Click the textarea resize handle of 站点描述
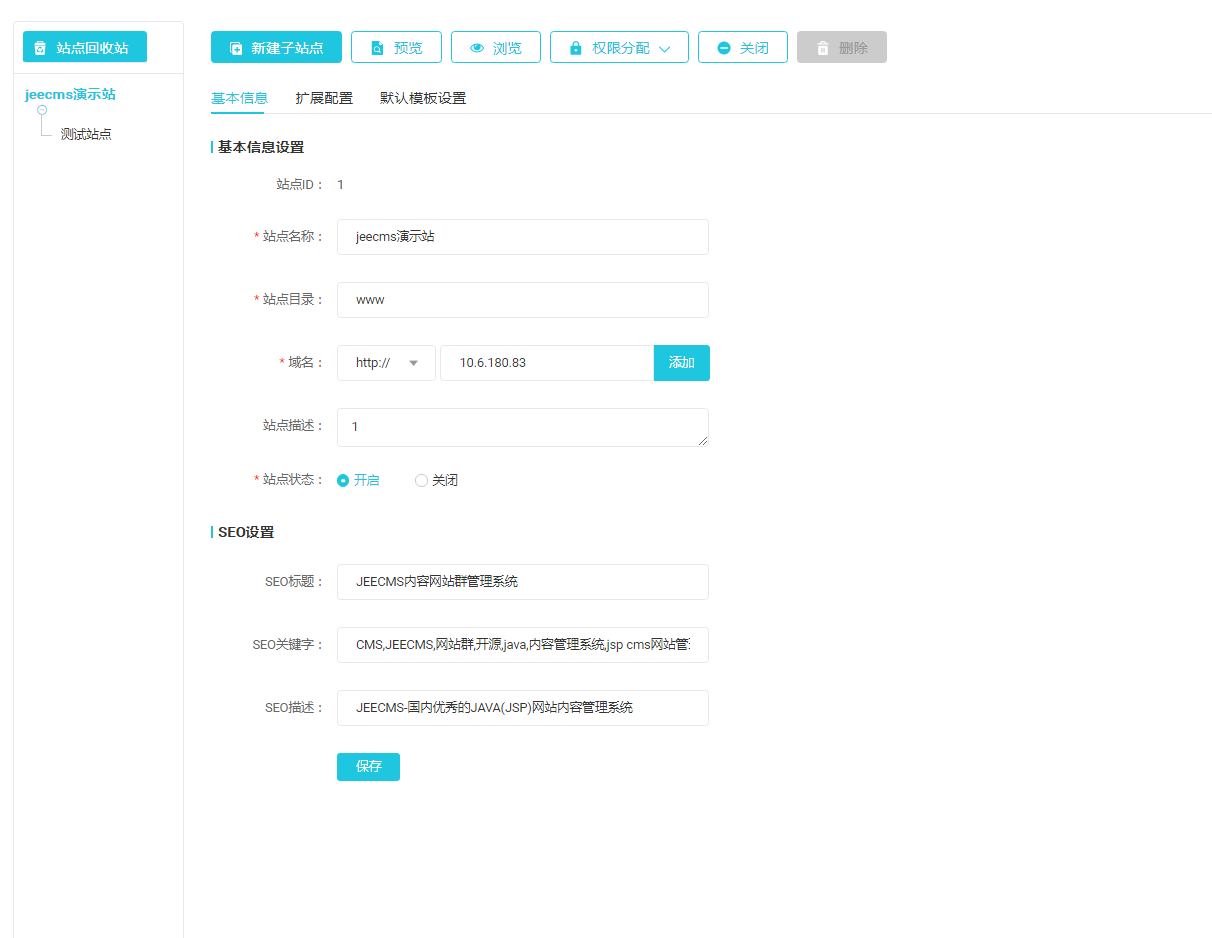Screen dimensions: 1212x938 tap(703, 441)
